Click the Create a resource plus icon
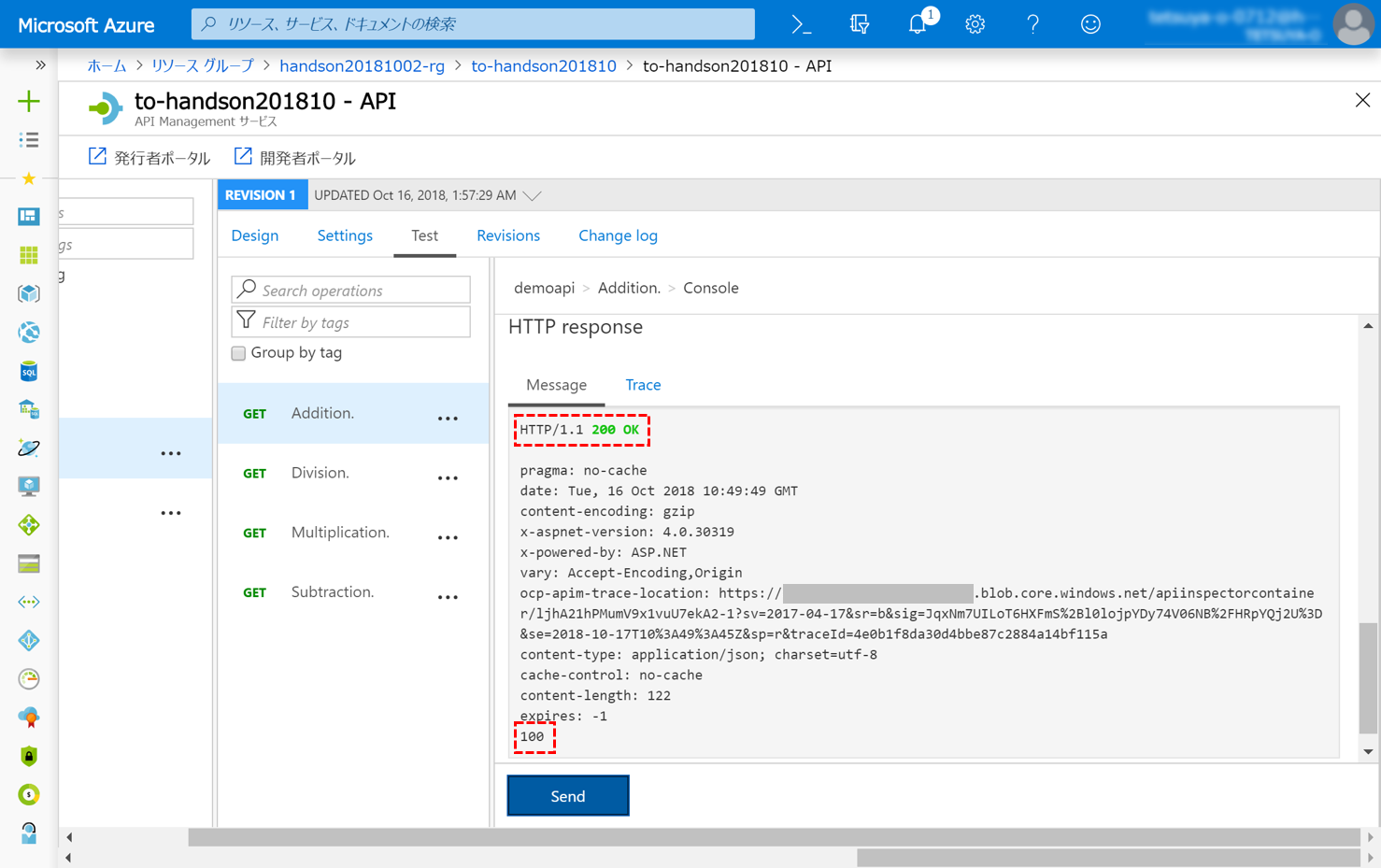The height and width of the screenshot is (868, 1381). click(x=28, y=101)
